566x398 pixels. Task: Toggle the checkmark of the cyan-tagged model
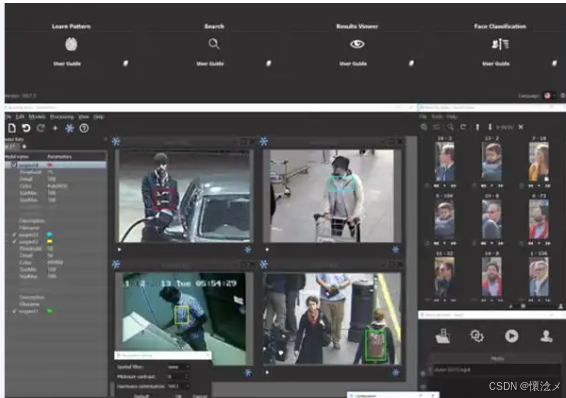point(14,235)
